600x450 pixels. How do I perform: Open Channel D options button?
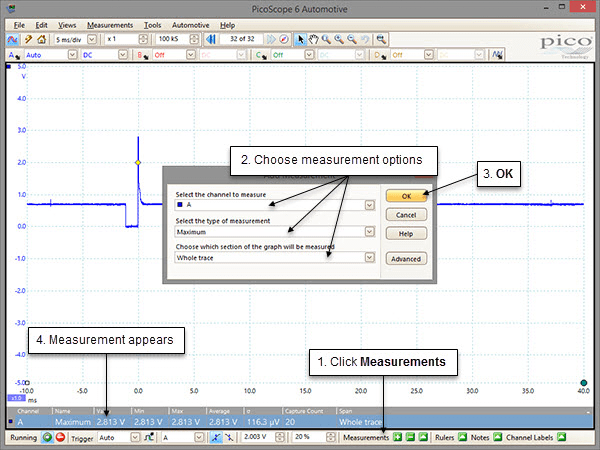coord(380,55)
